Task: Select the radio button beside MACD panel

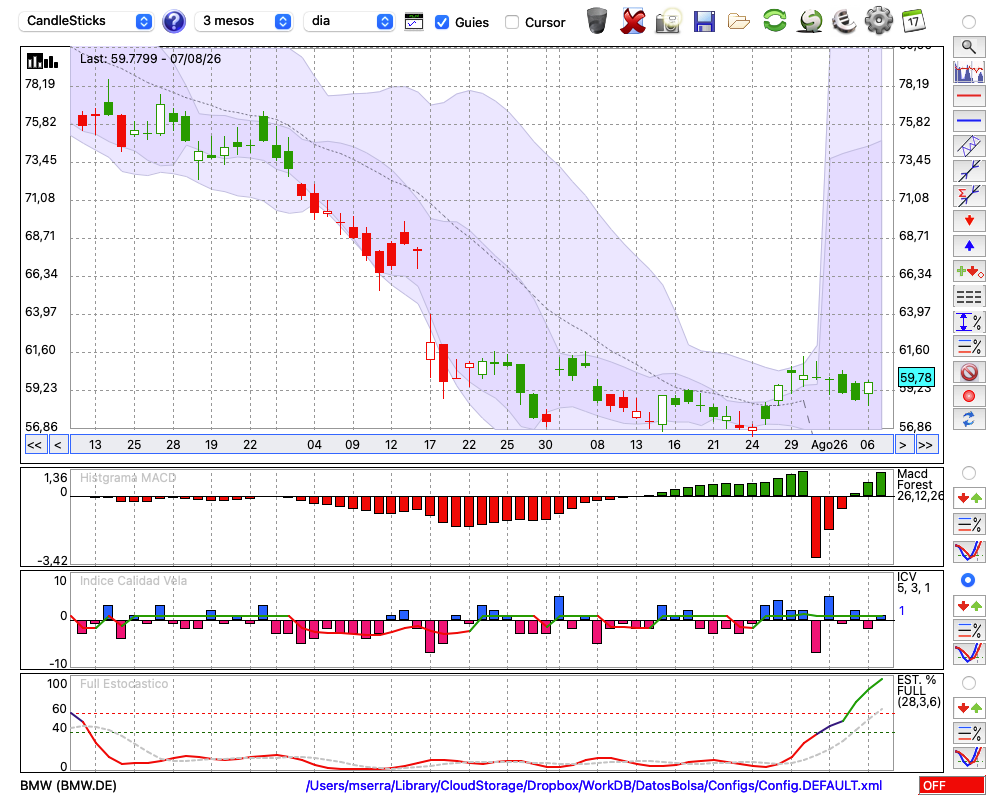Action: point(968,473)
